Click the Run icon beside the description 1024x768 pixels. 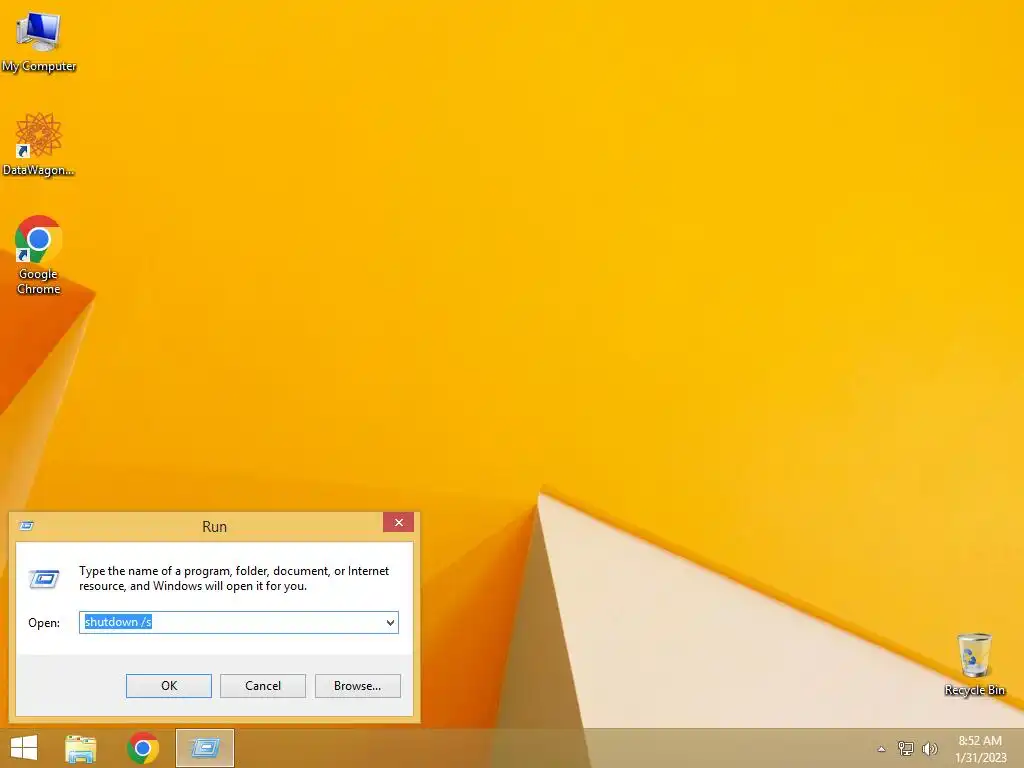tap(44, 579)
